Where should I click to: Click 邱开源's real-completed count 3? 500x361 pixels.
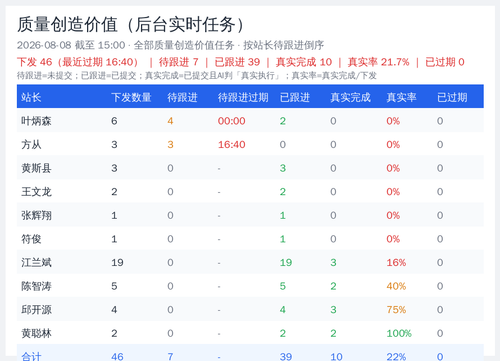pyautogui.click(x=333, y=310)
